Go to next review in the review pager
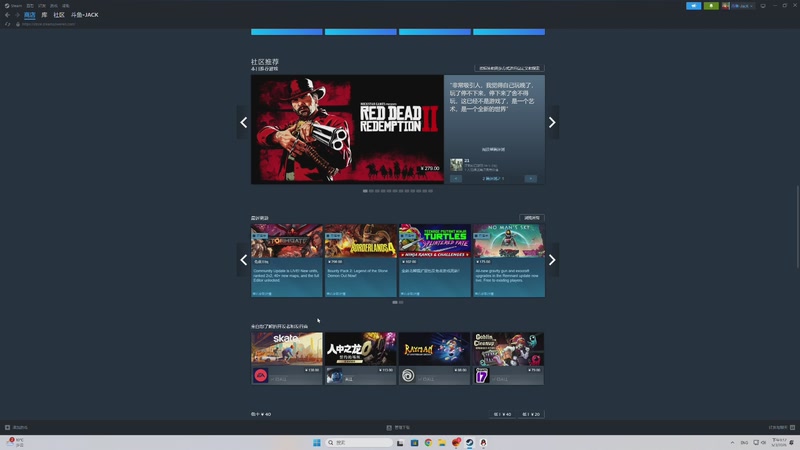The height and width of the screenshot is (450, 800). click(531, 179)
